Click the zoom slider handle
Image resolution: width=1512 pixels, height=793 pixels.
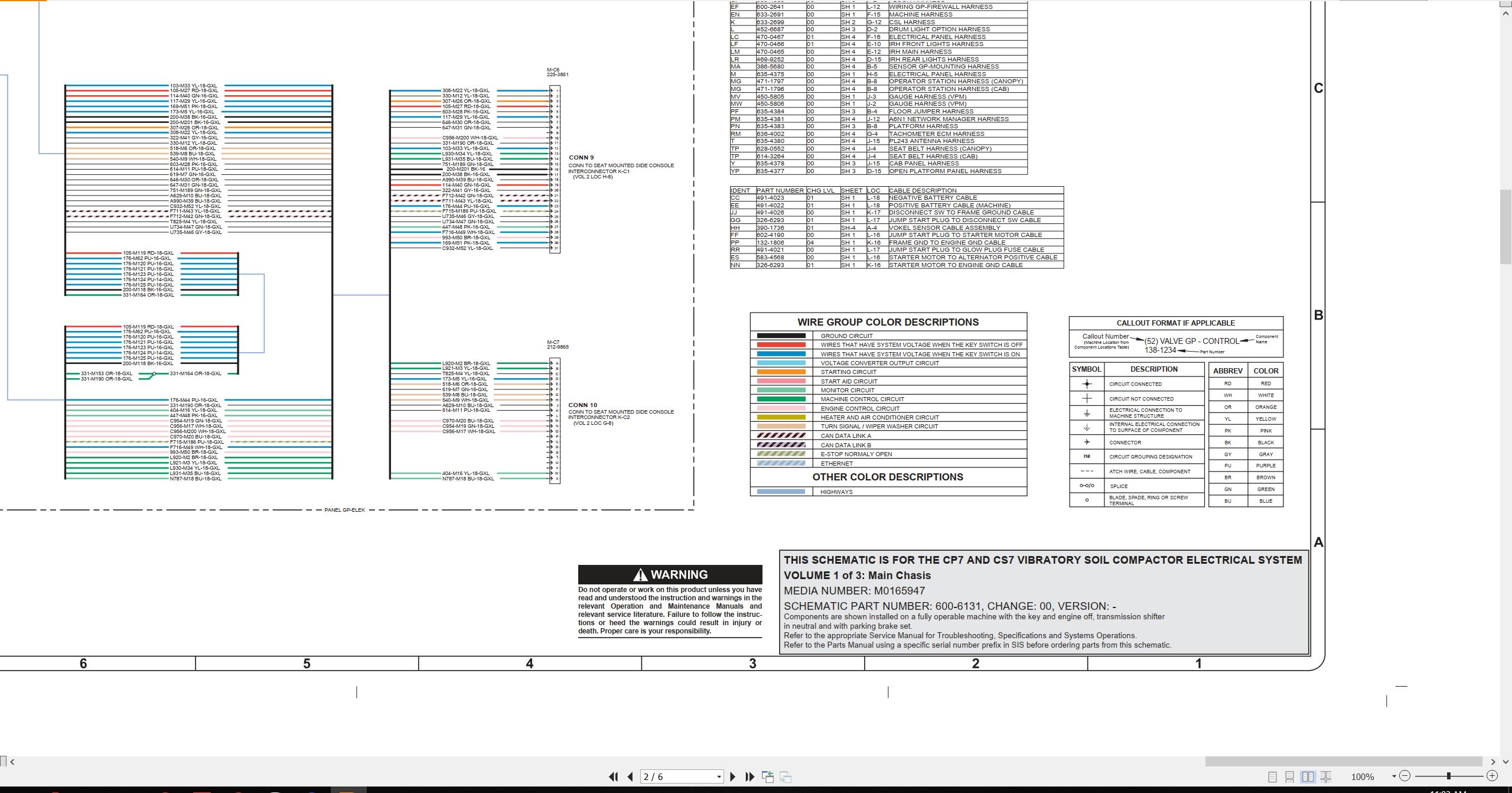(x=1449, y=776)
